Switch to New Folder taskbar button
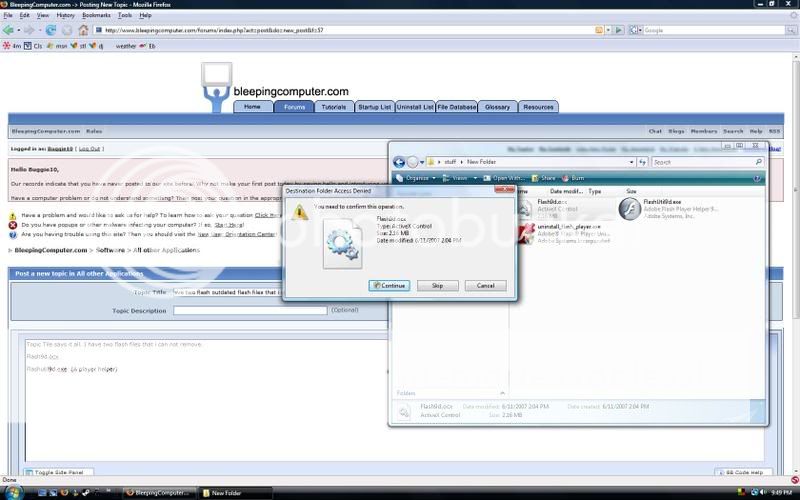This screenshot has width=800, height=500. (x=235, y=493)
